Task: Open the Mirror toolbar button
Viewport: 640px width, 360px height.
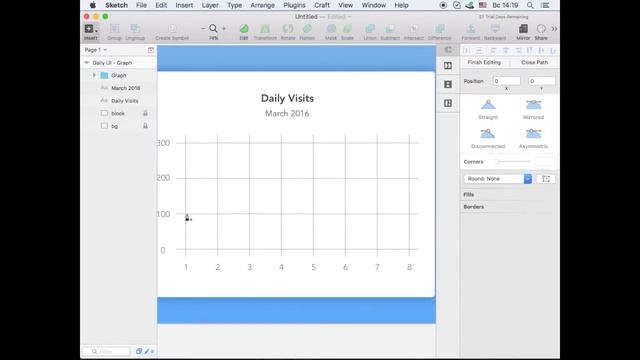Action: (523, 29)
